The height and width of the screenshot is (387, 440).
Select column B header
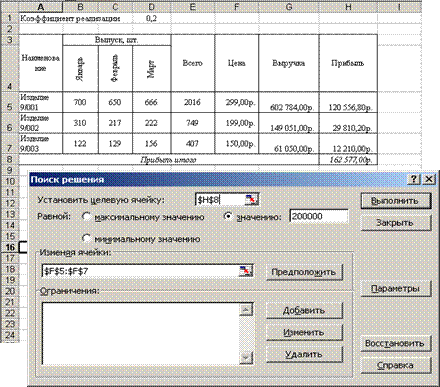click(x=80, y=7)
